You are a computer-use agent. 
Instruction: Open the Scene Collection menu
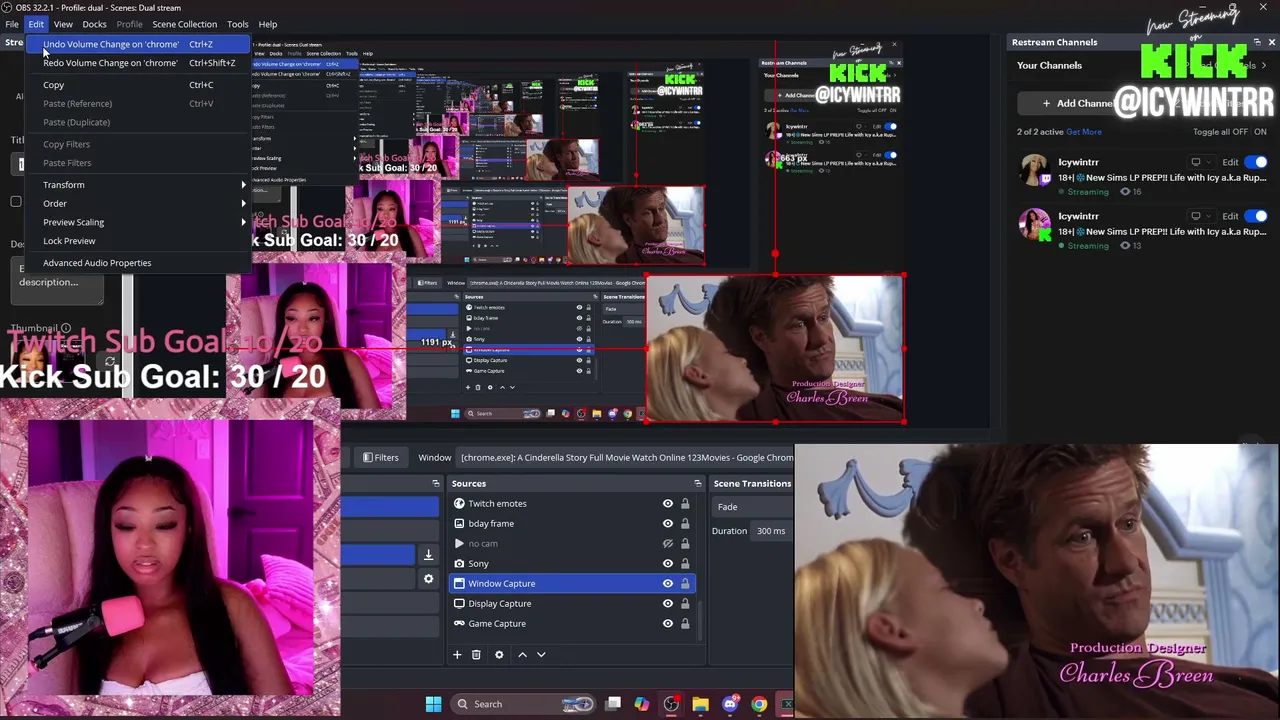(x=184, y=24)
